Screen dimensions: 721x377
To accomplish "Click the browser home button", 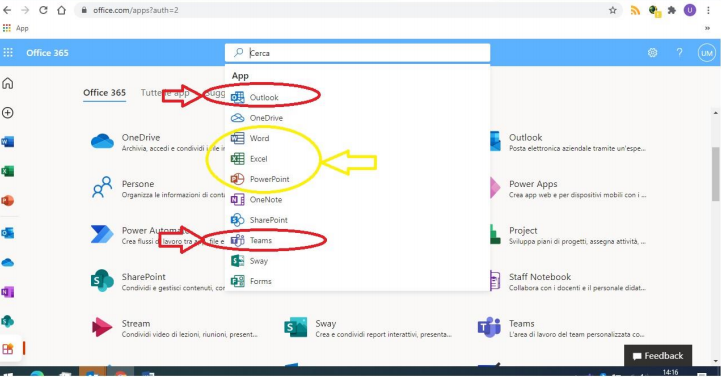I will tap(62, 10).
